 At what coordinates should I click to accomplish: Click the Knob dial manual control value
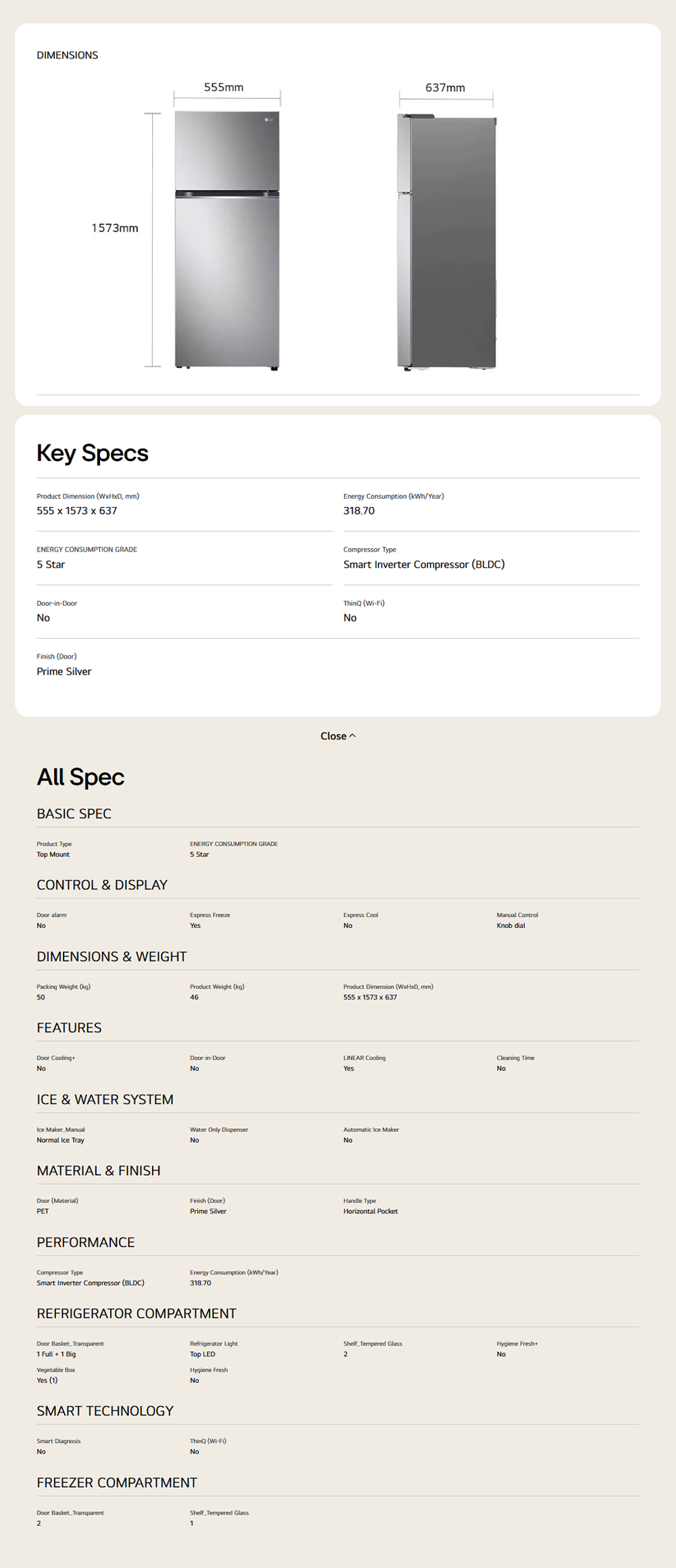(x=510, y=925)
